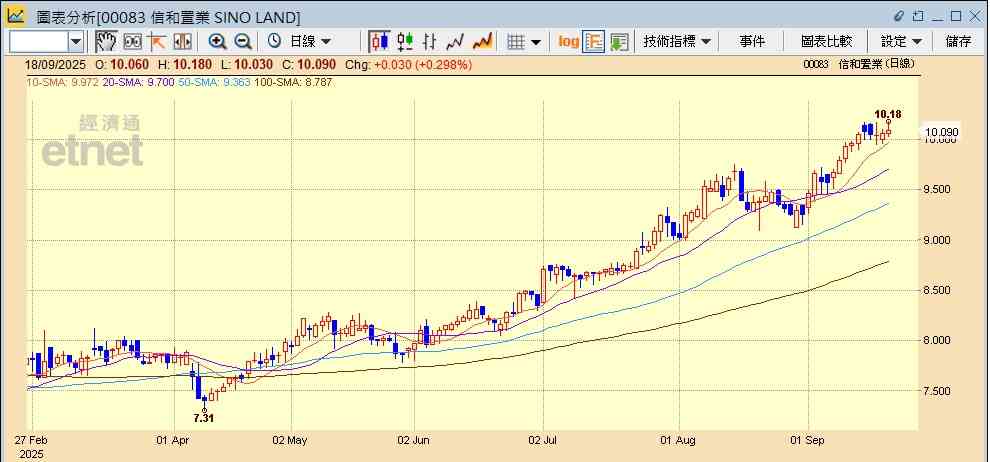Click the paperclip attach icon in title bar
990x462 pixels.
[x=899, y=16]
